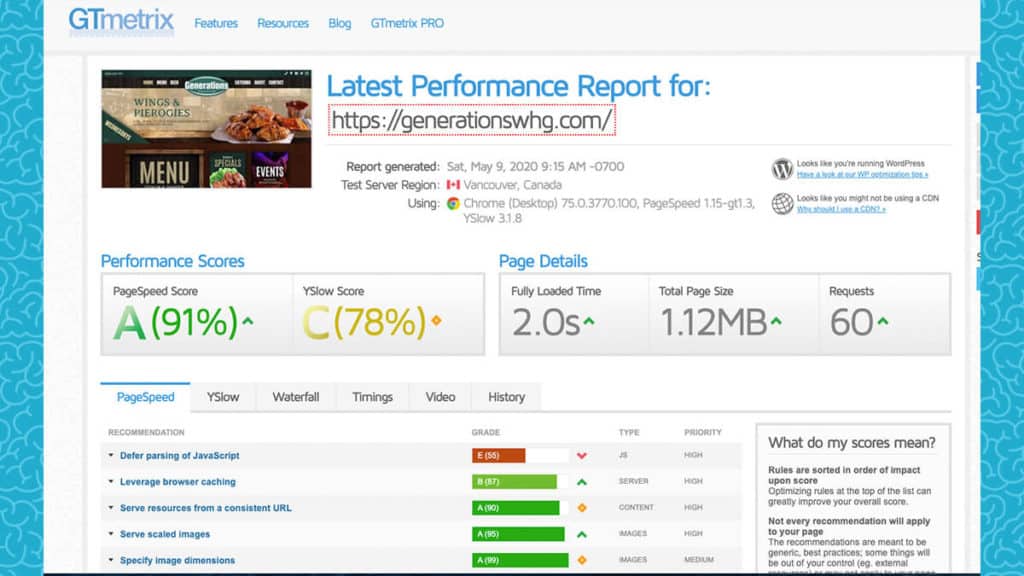The height and width of the screenshot is (576, 1024).
Task: Go to GTmetrix PRO page
Action: pos(407,23)
